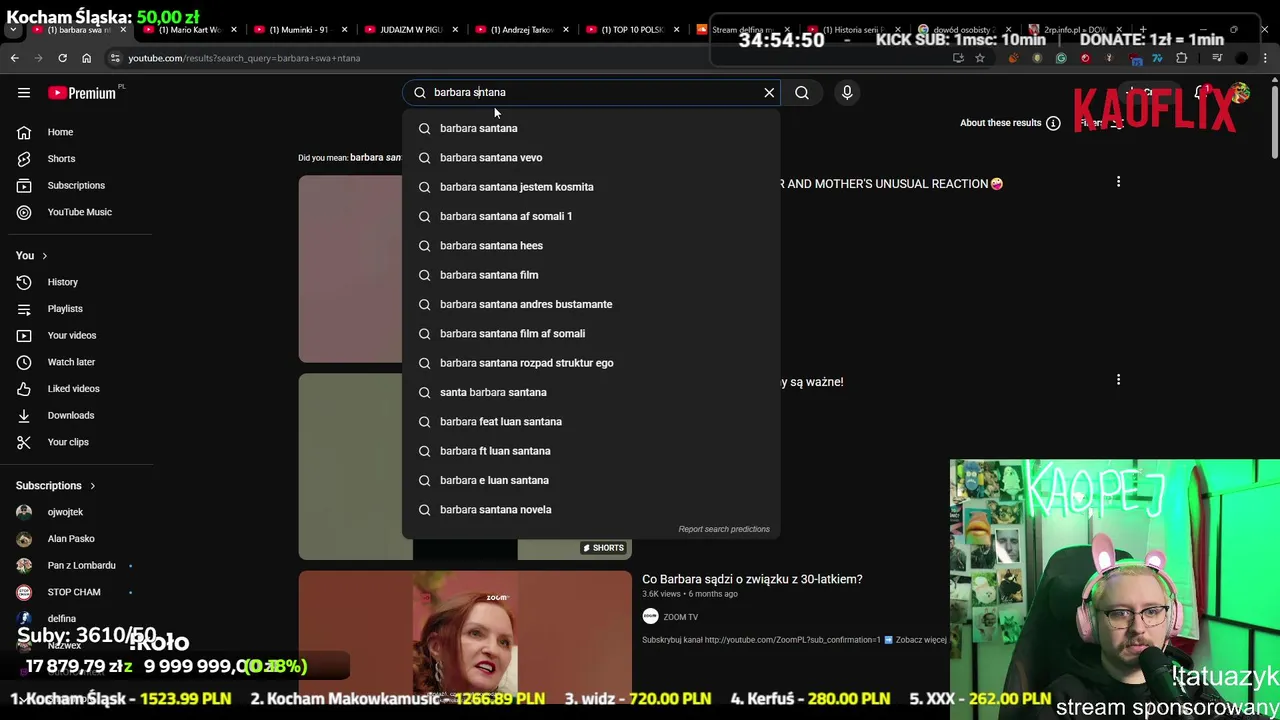The height and width of the screenshot is (720, 1280).
Task: Click the browser home button
Action: click(86, 58)
